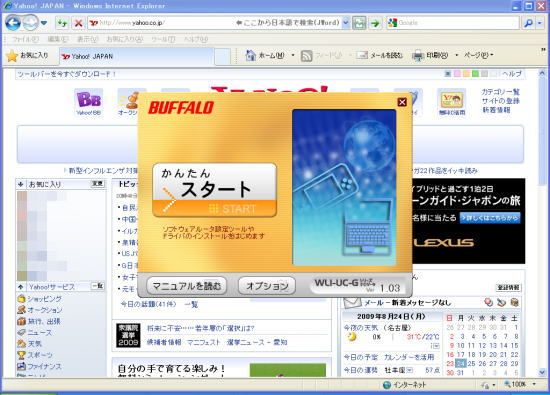
Task: Collapse the お気に入り sidebar section arrow
Action: [x=20, y=184]
